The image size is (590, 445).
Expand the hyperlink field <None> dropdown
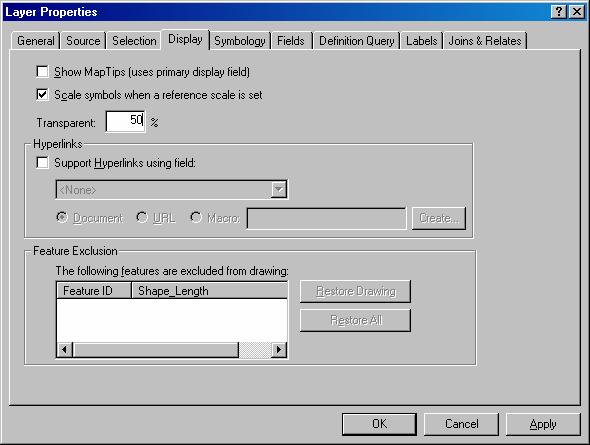278,190
